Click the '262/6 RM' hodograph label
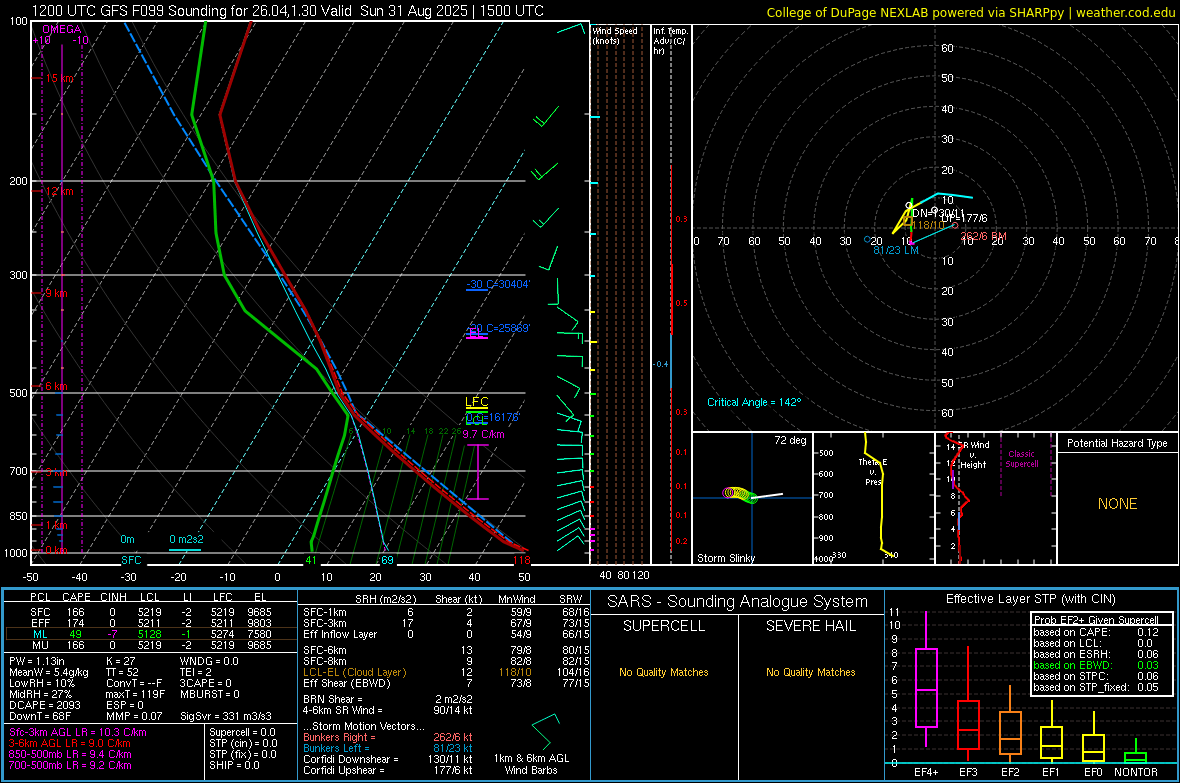 point(984,236)
